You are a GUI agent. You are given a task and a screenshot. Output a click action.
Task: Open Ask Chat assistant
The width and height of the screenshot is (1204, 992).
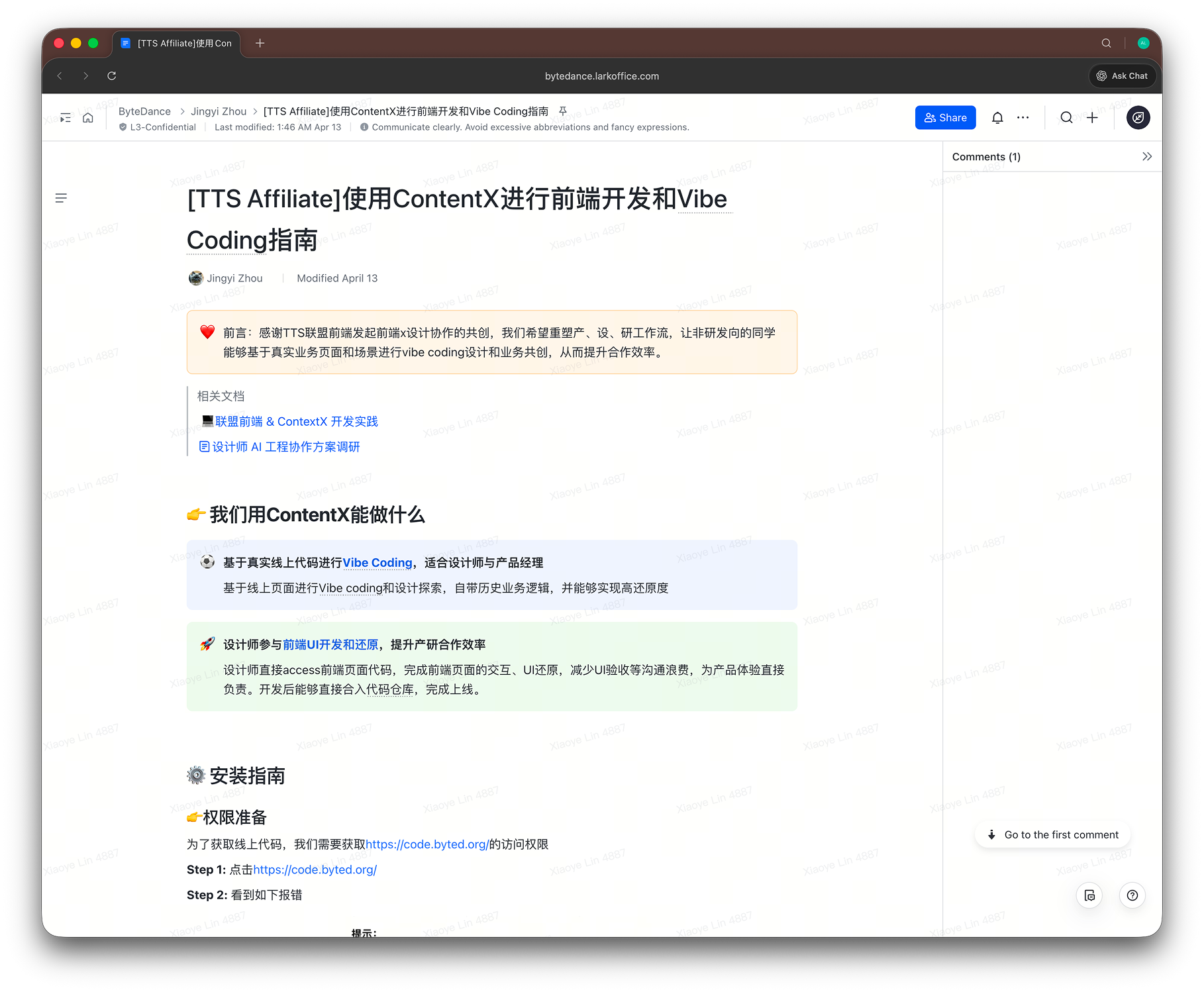(1123, 76)
